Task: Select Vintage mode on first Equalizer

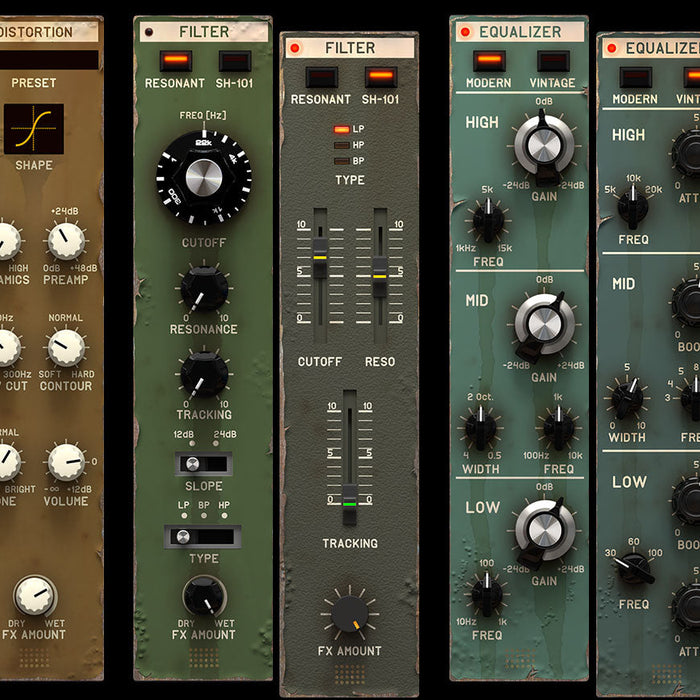Action: click(553, 60)
